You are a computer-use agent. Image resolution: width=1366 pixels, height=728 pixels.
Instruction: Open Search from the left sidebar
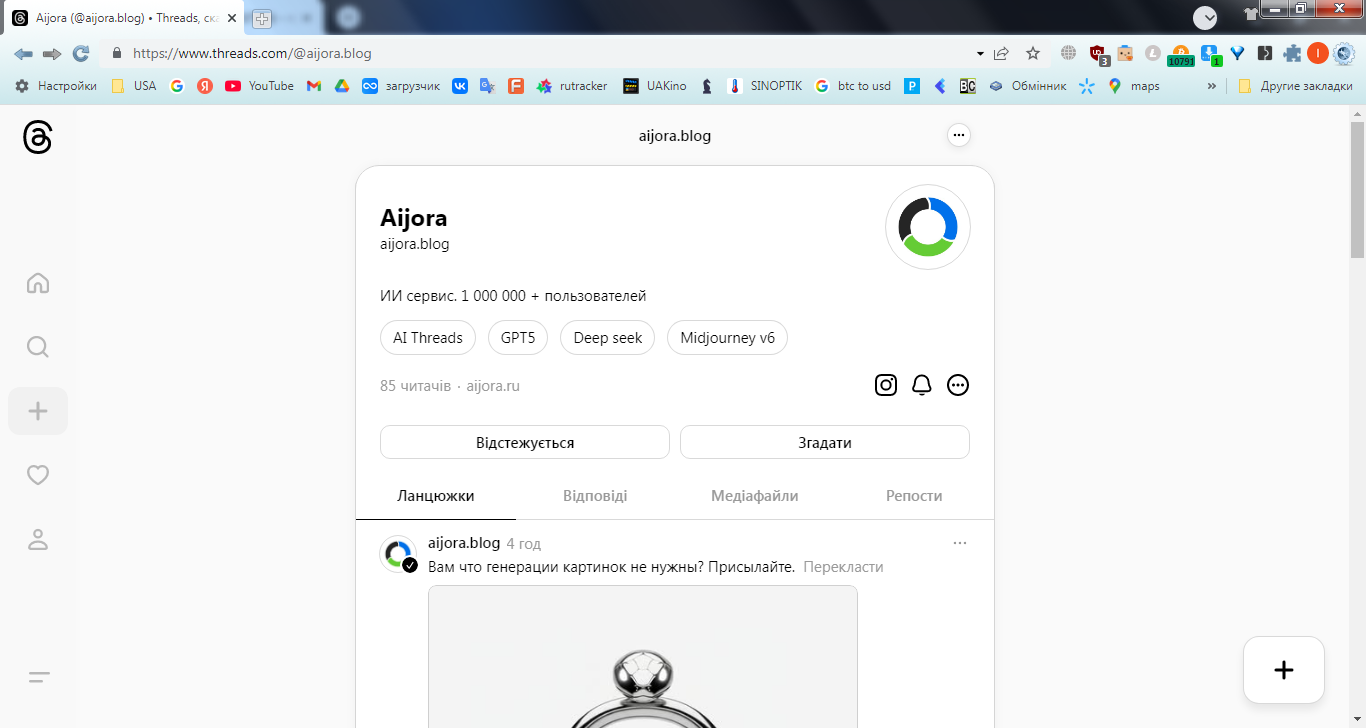coord(38,347)
